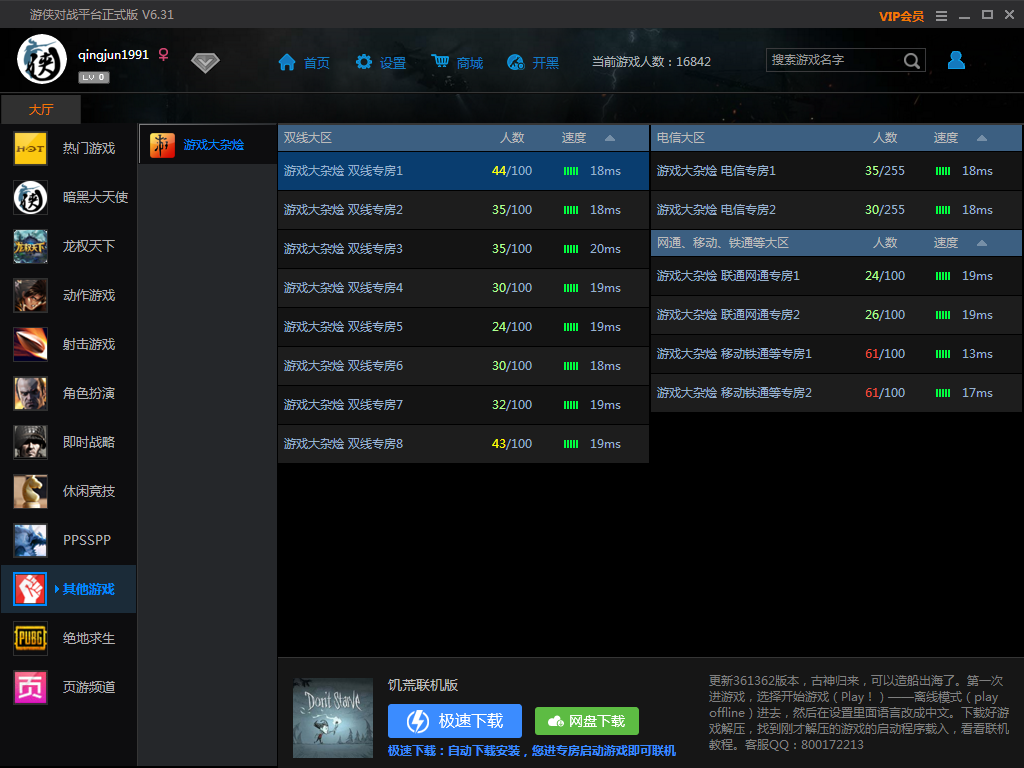
Task: Select room 双线专房4
Action: click(x=463, y=288)
